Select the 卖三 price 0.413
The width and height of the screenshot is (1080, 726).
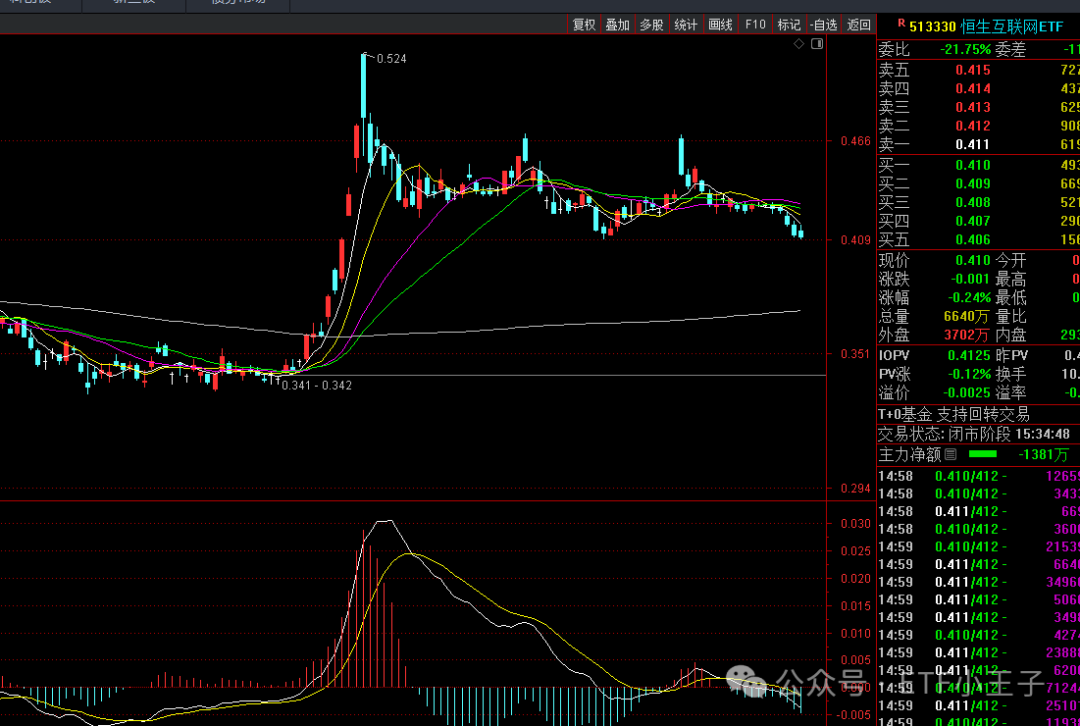973,107
